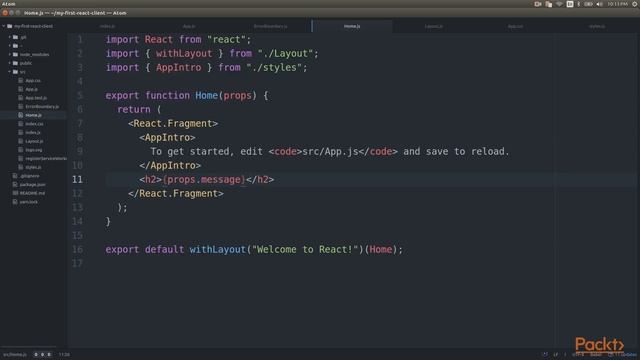Click the clock in the top bar

pos(617,4)
